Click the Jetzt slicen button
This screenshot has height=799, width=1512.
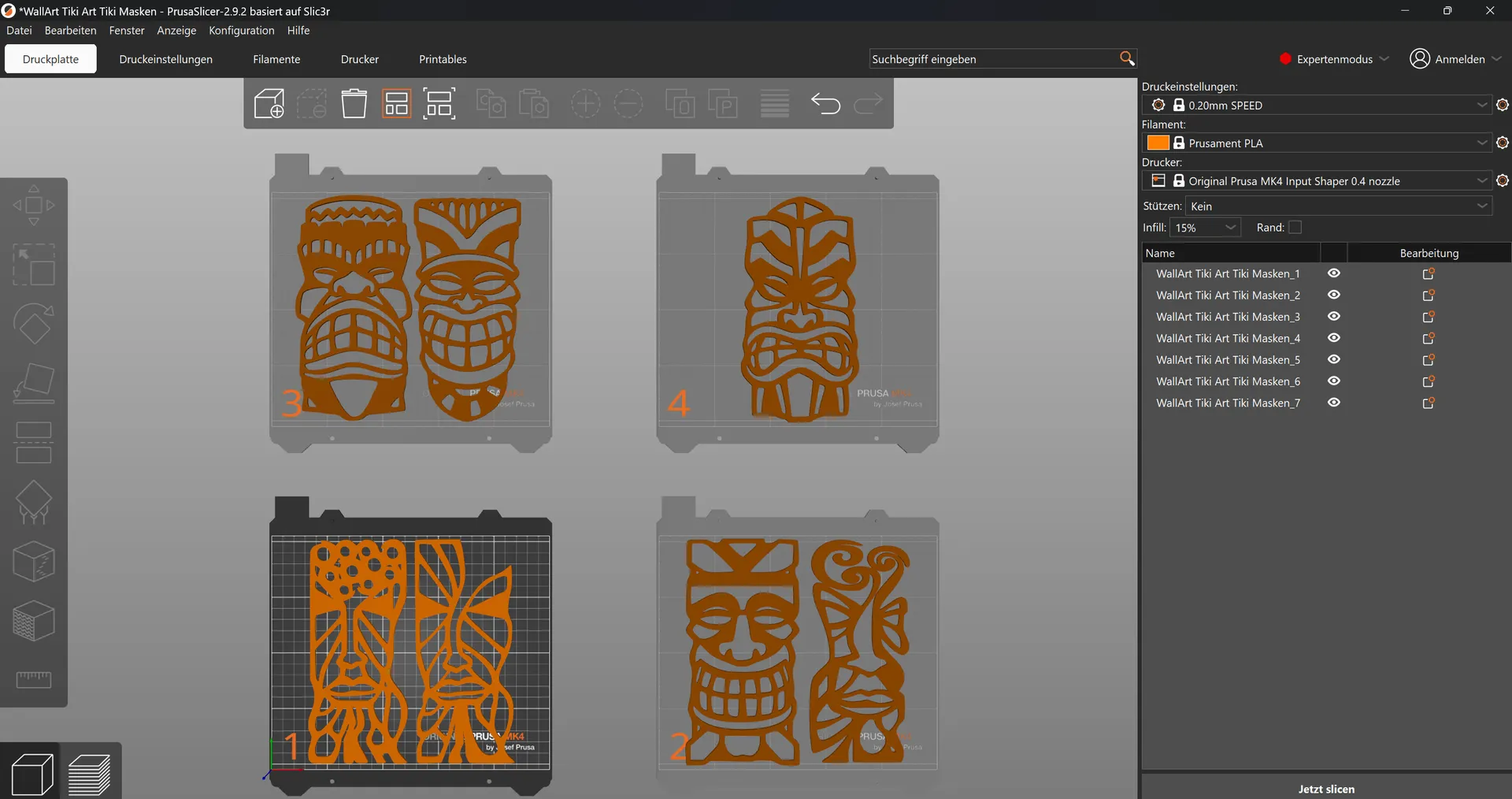coord(1326,788)
